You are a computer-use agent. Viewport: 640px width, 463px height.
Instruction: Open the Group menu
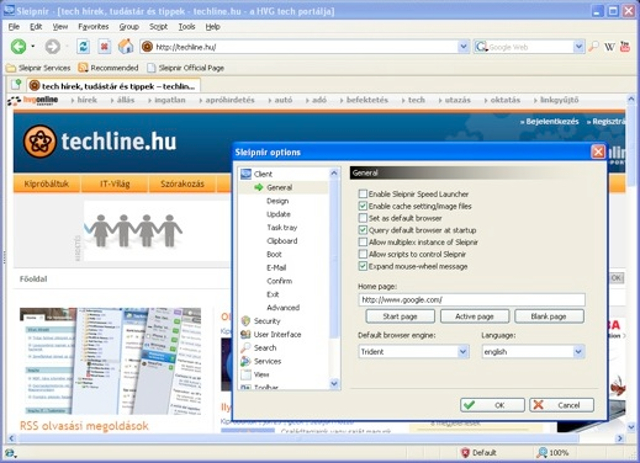[129, 27]
